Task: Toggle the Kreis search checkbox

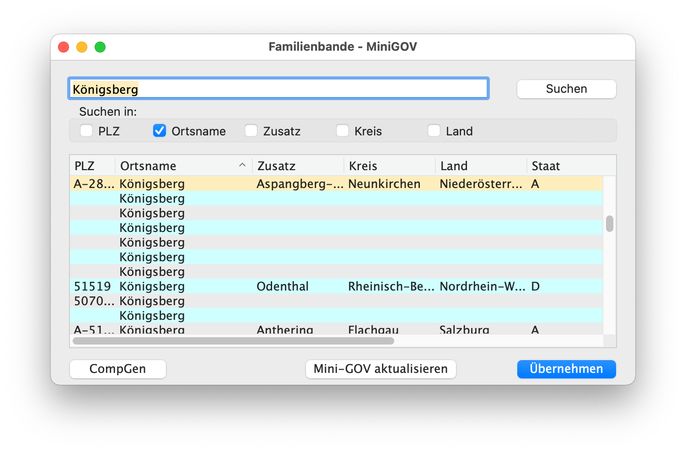Action: click(x=343, y=131)
